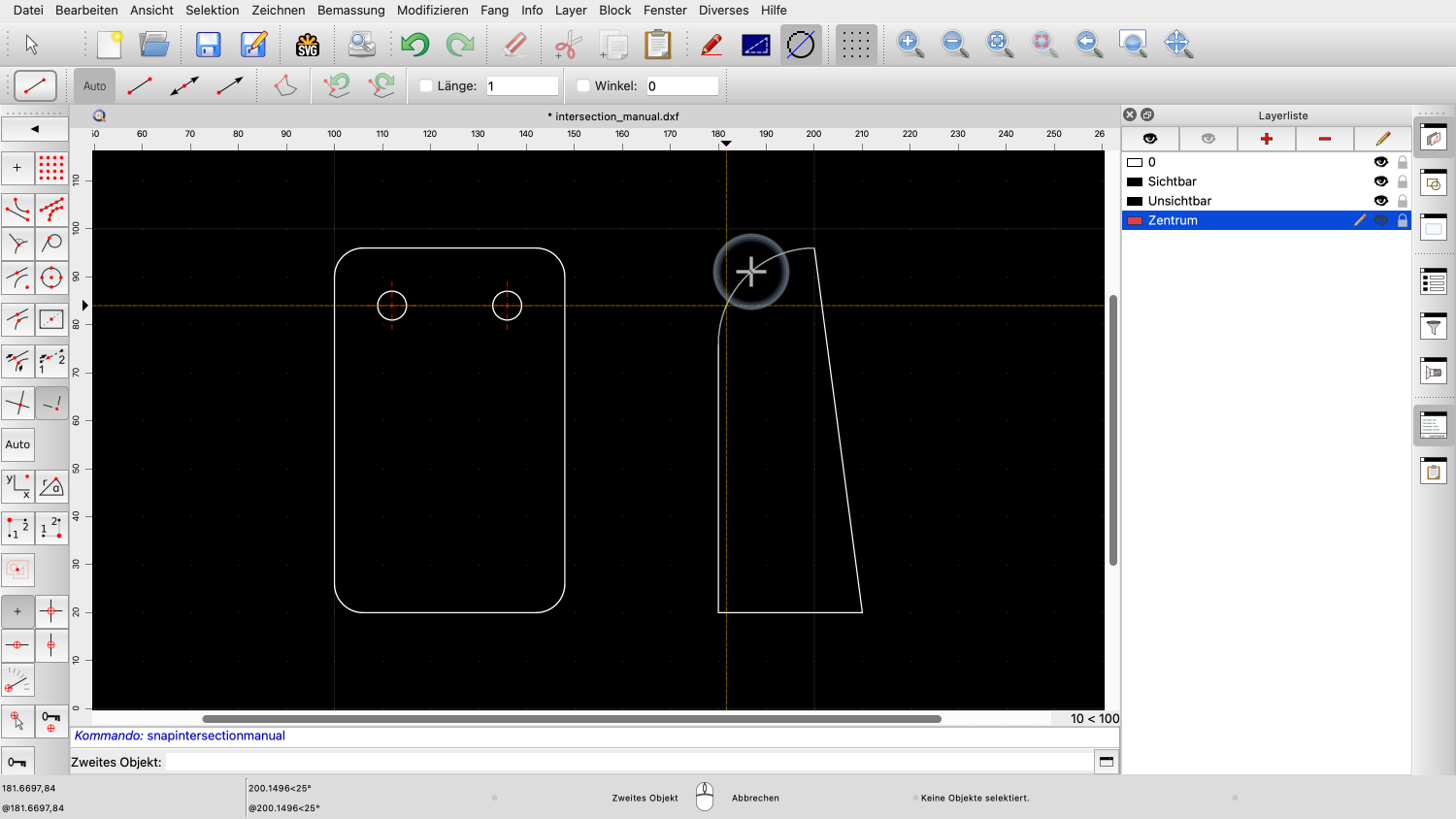1456x819 pixels.
Task: Click the Save As pencil-floppy icon
Action: (x=254, y=45)
